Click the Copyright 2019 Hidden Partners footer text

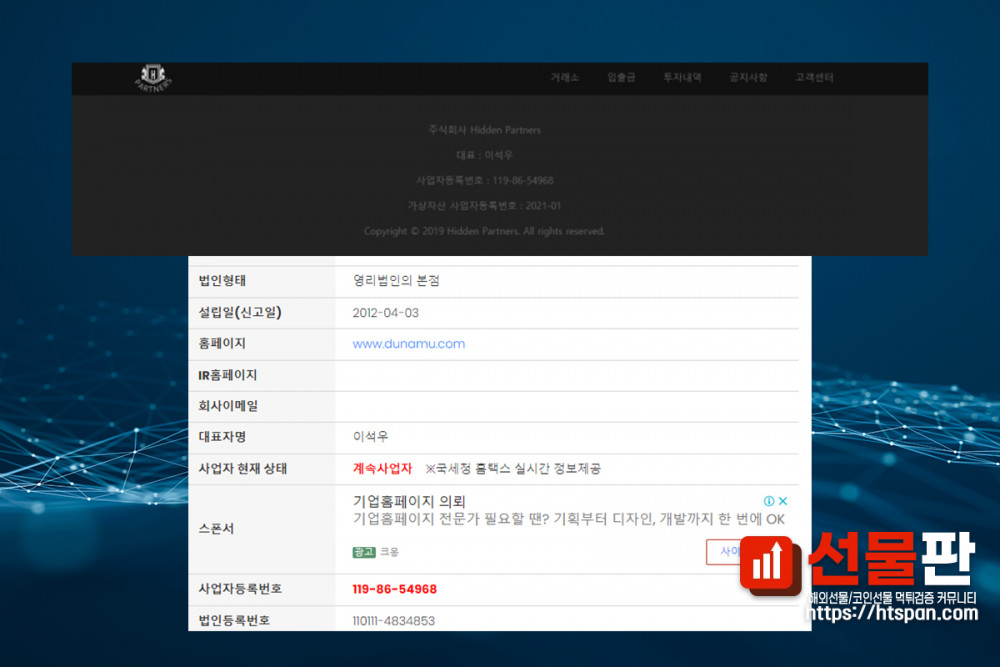pyautogui.click(x=484, y=231)
